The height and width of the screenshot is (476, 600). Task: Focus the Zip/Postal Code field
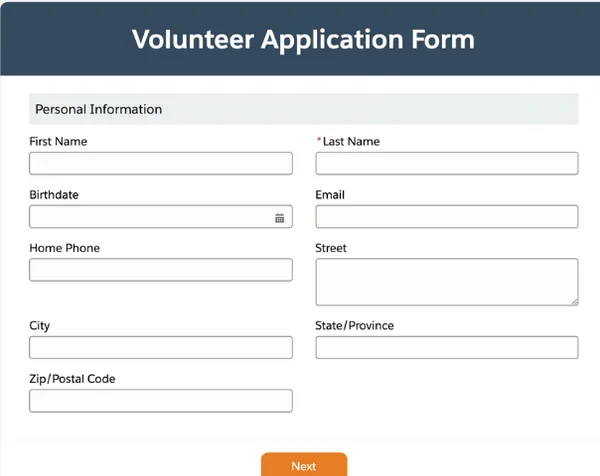tap(161, 401)
